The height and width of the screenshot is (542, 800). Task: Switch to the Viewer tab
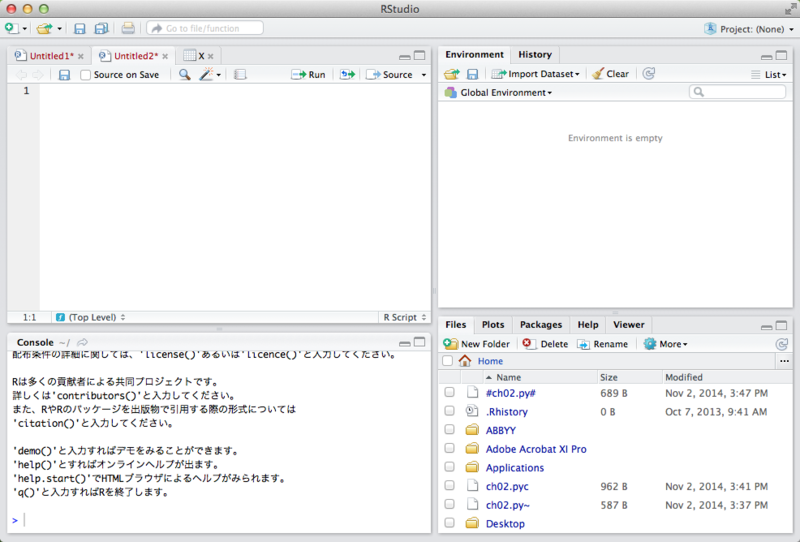[629, 325]
